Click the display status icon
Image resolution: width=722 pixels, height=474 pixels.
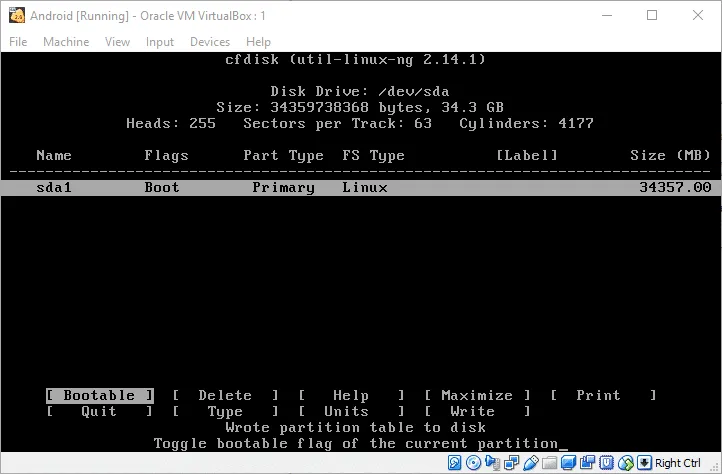[568, 462]
